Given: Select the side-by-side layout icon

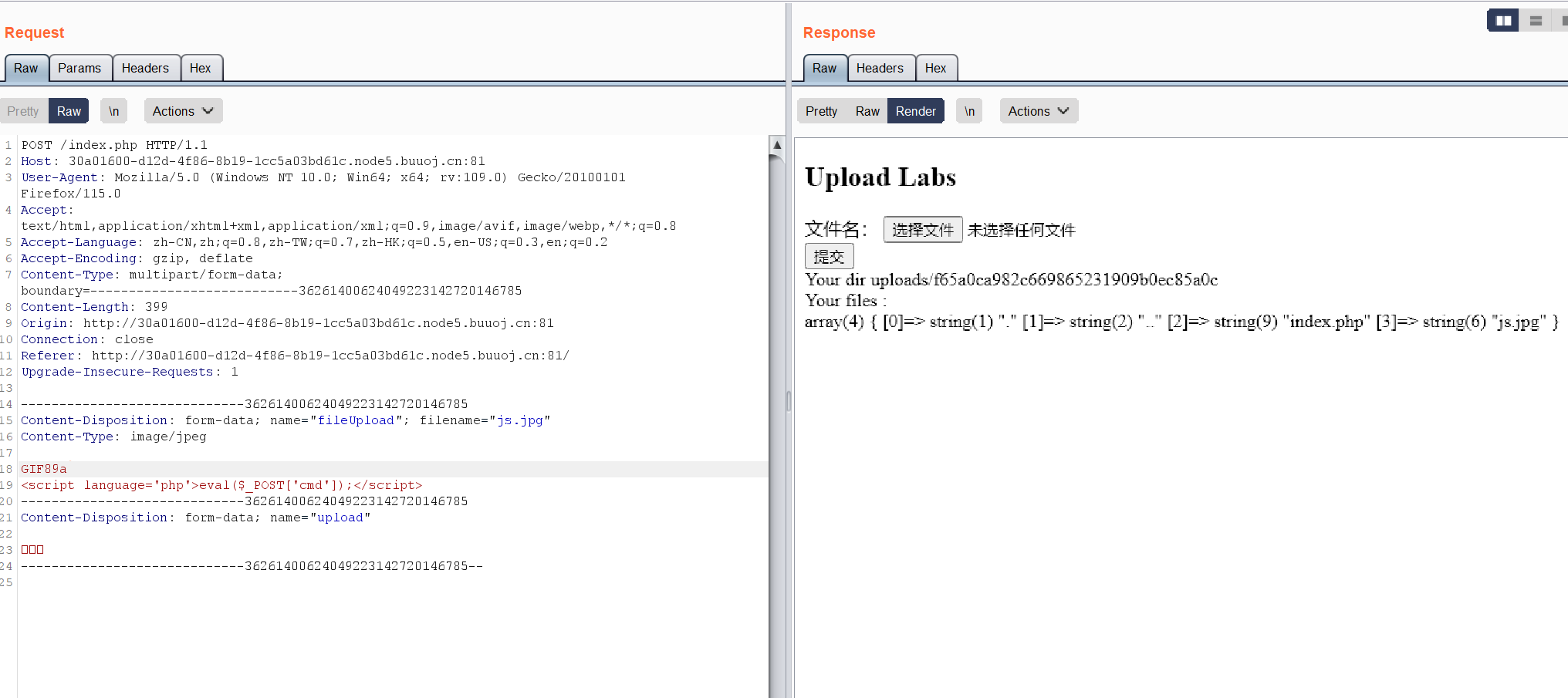Looking at the screenshot, I should tap(1503, 21).
